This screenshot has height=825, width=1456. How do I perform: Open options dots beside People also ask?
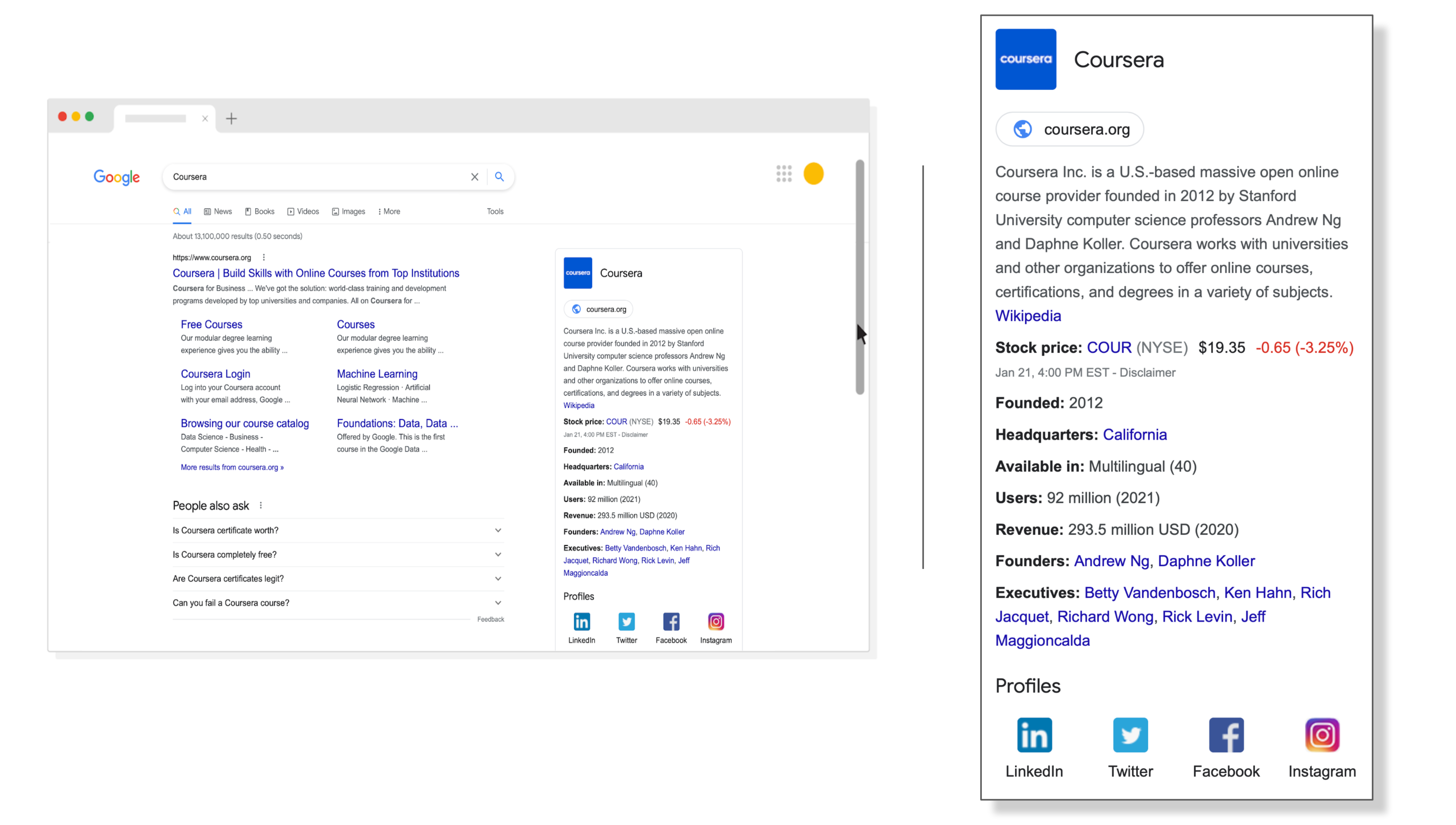(x=261, y=505)
